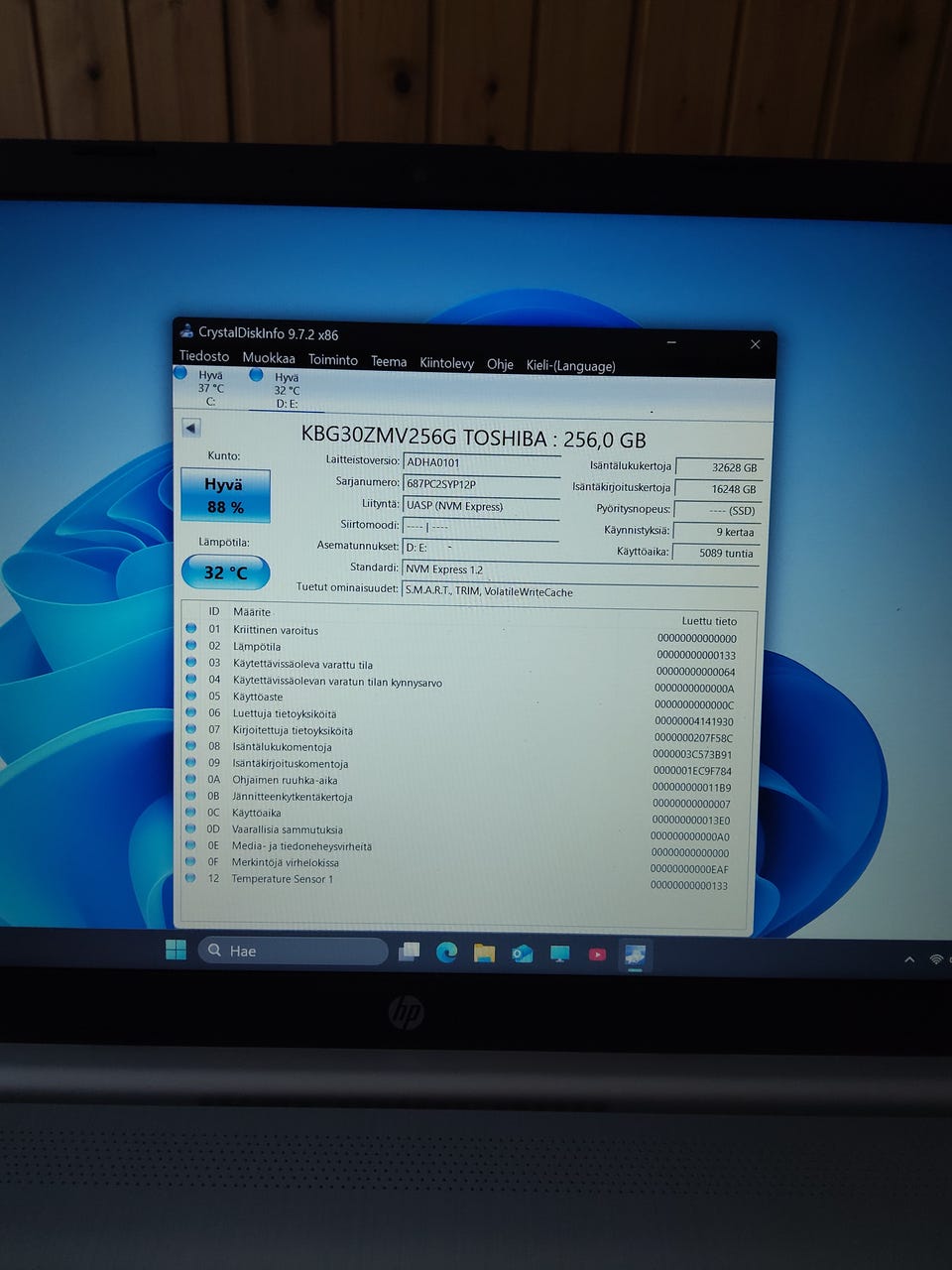Click the Windows taskbar Hae search box
This screenshot has height=1270, width=952.
(293, 951)
